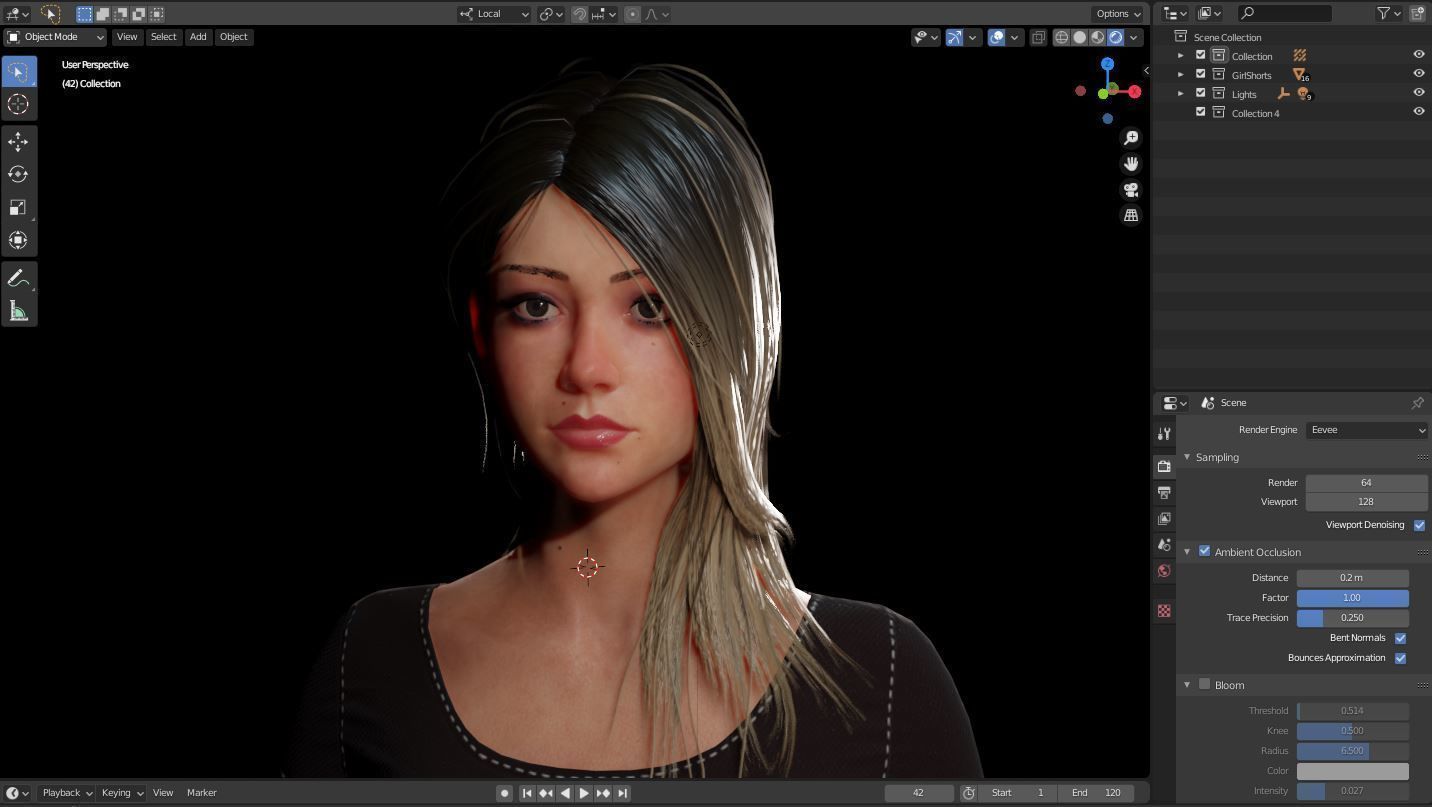
Task: Open the Scene properties tab
Action: click(x=1164, y=544)
